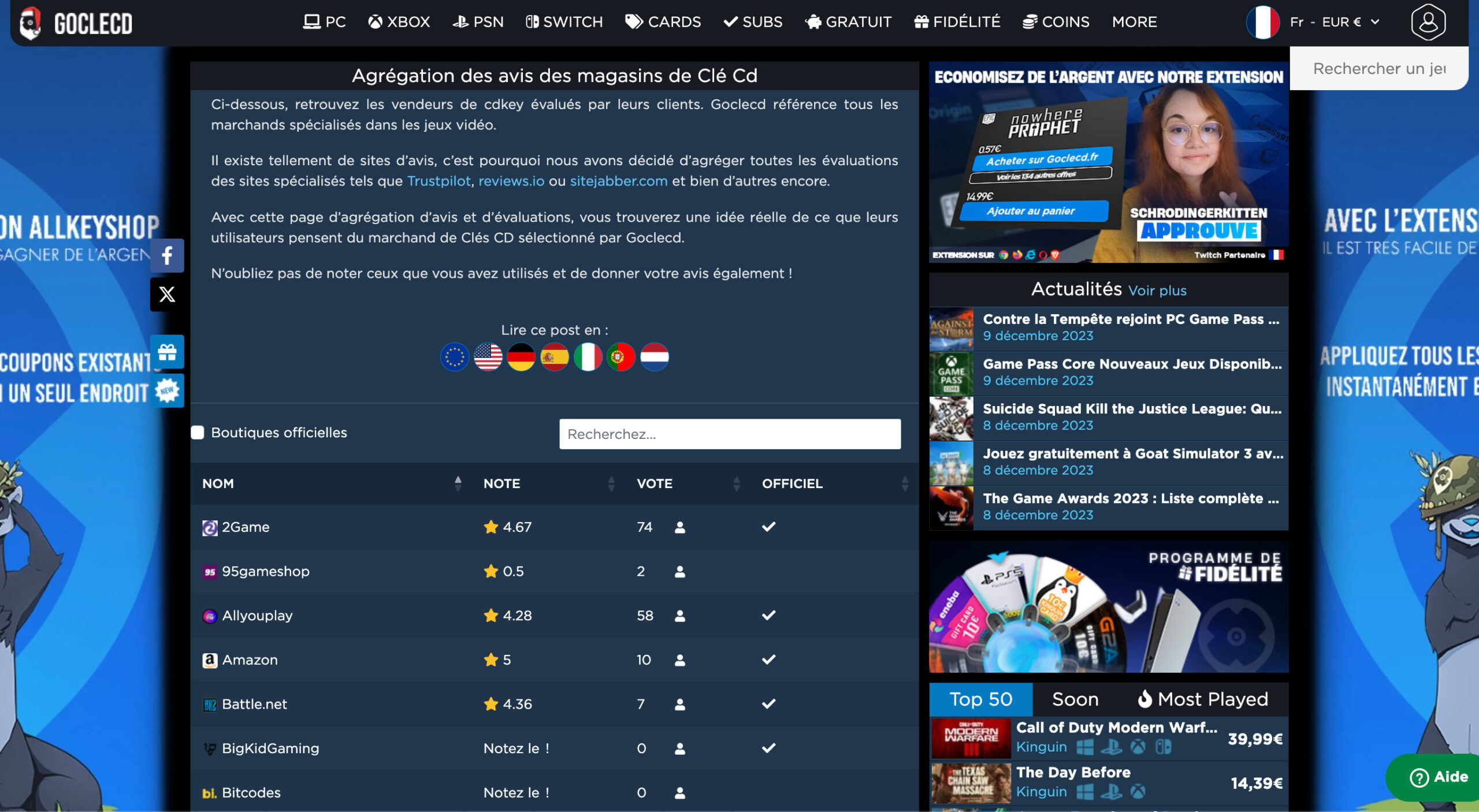
Task: Open the user account profile icon
Action: tap(1428, 22)
